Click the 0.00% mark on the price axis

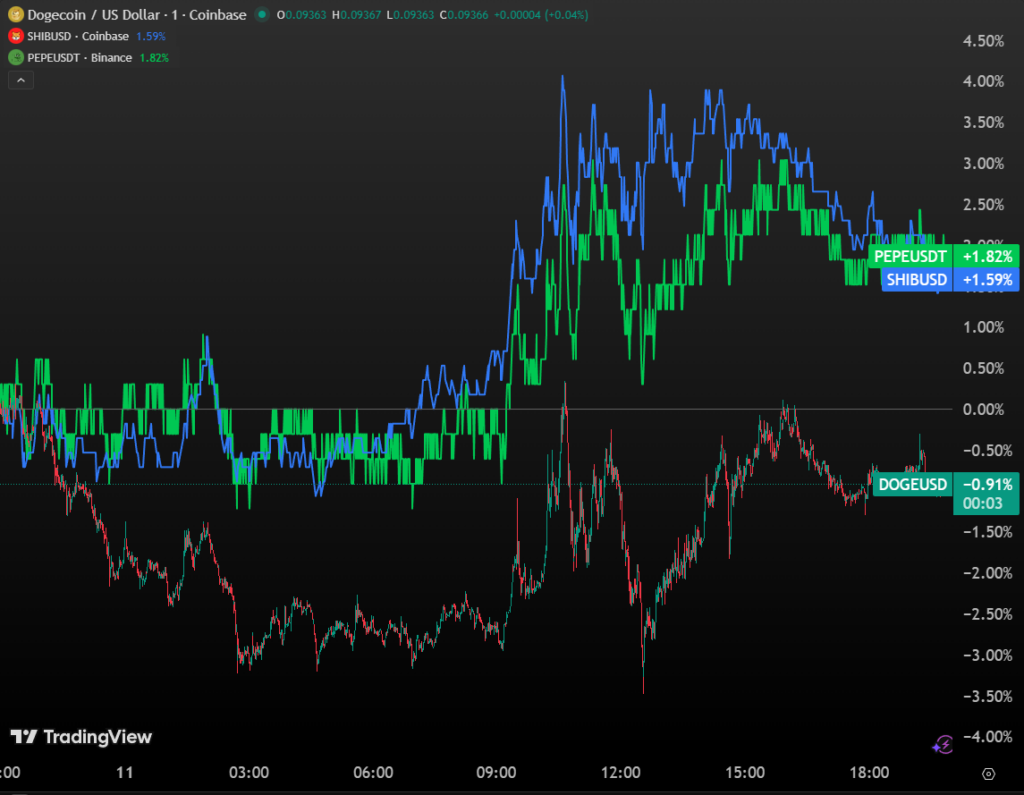pos(981,409)
